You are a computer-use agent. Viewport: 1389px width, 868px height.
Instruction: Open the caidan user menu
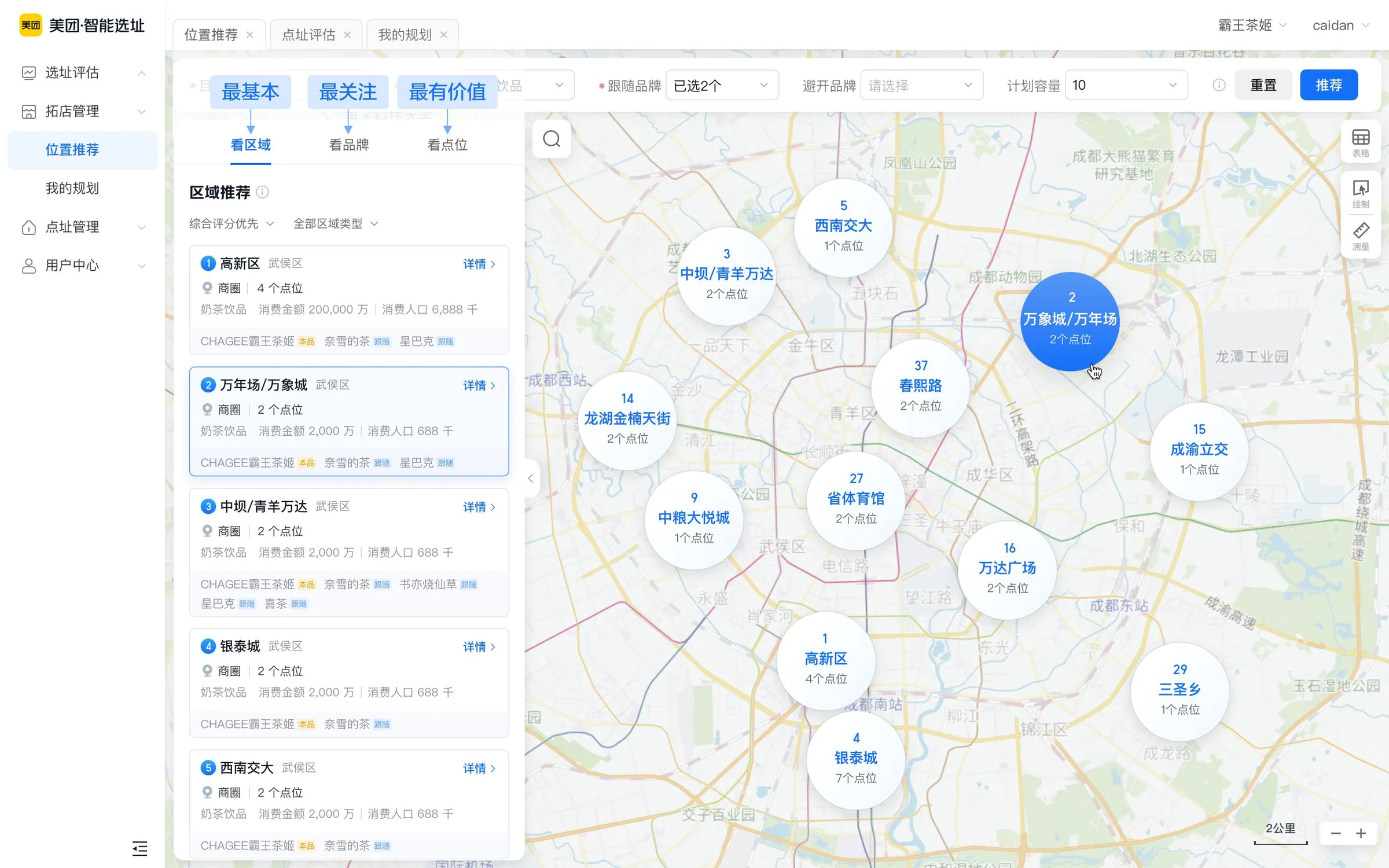1341,25
